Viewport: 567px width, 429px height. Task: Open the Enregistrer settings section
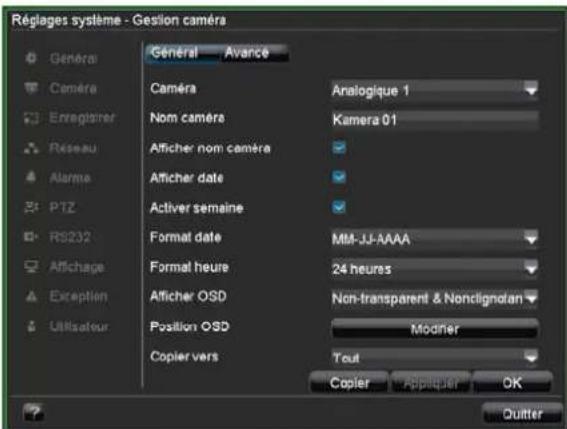tap(82, 118)
